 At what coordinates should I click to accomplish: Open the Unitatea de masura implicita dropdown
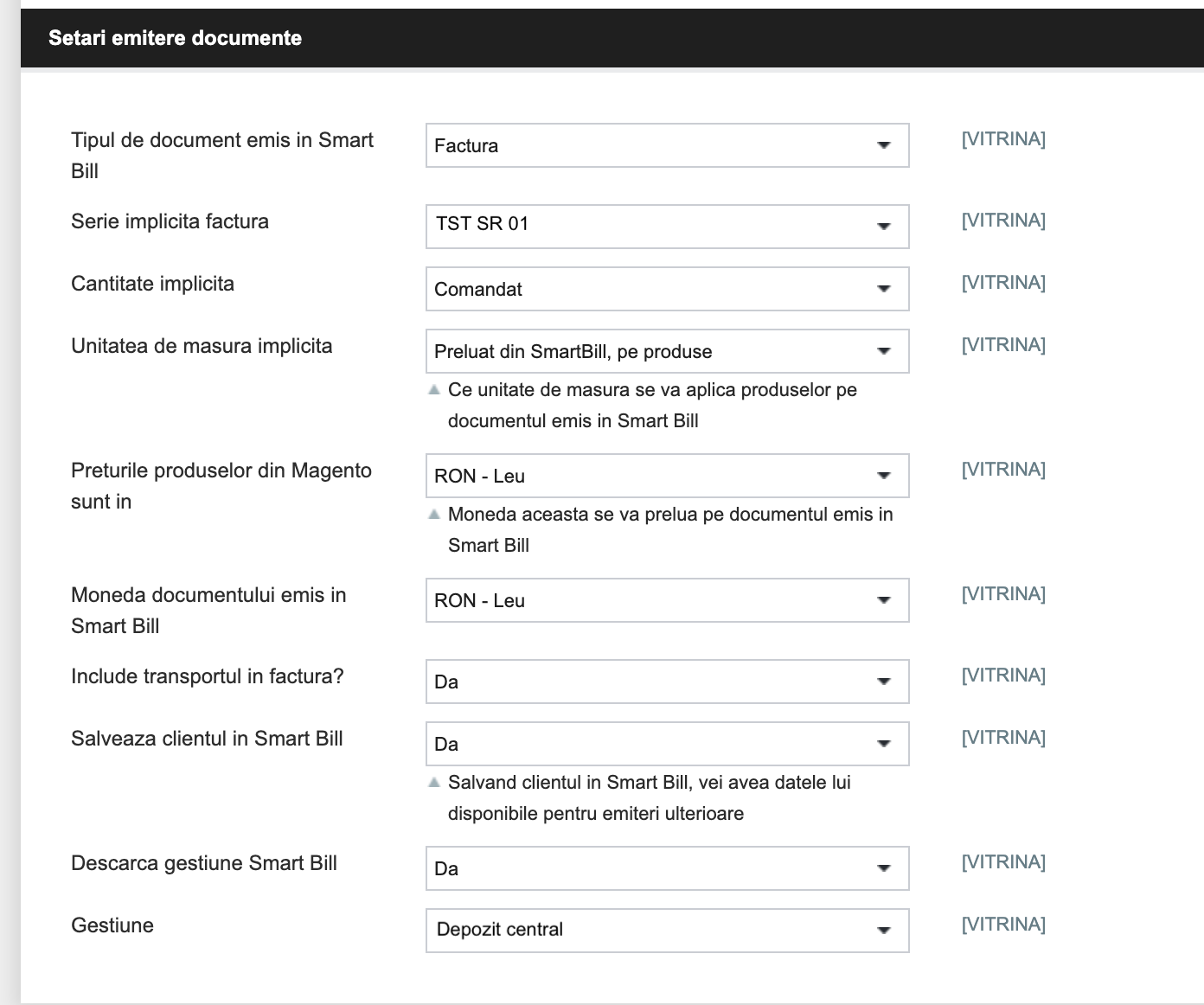[x=667, y=351]
